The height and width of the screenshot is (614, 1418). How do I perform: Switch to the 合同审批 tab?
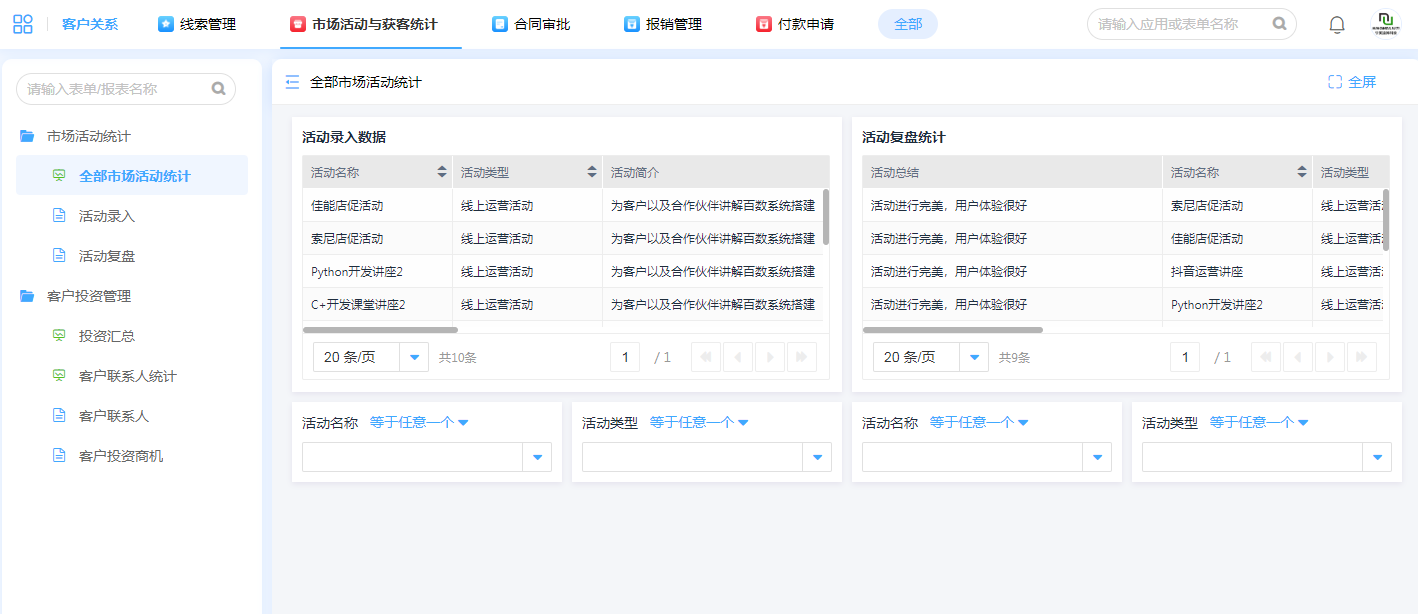pos(531,24)
